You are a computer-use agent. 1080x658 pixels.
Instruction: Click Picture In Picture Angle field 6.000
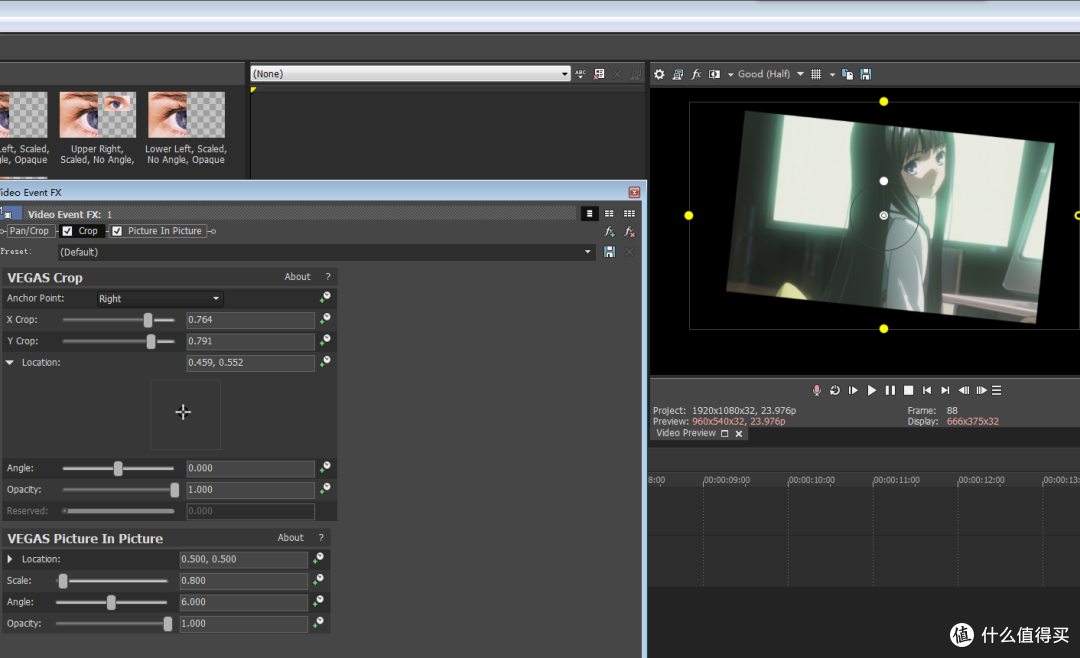[244, 602]
